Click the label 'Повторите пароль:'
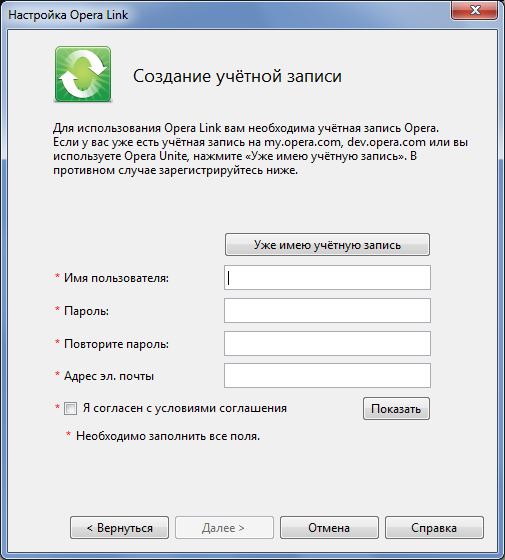The height and width of the screenshot is (560, 505). 116,344
